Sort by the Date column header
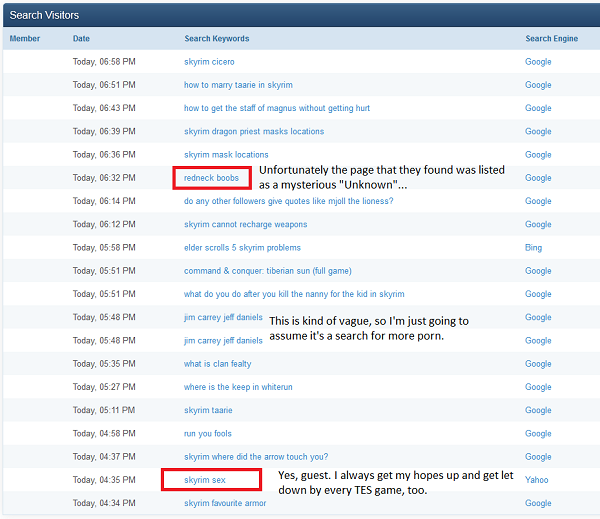The width and height of the screenshot is (600, 519). (x=81, y=39)
